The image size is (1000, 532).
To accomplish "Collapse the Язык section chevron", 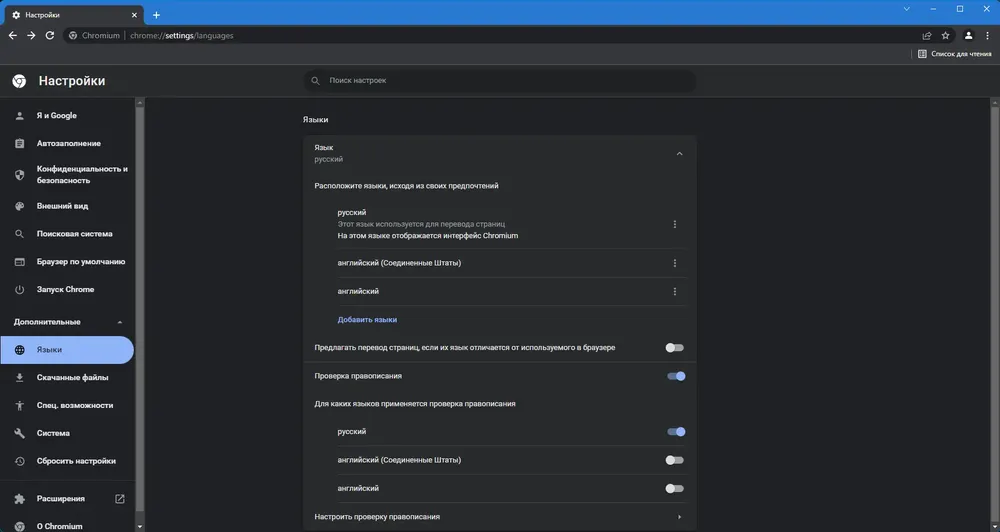I will pos(679,154).
